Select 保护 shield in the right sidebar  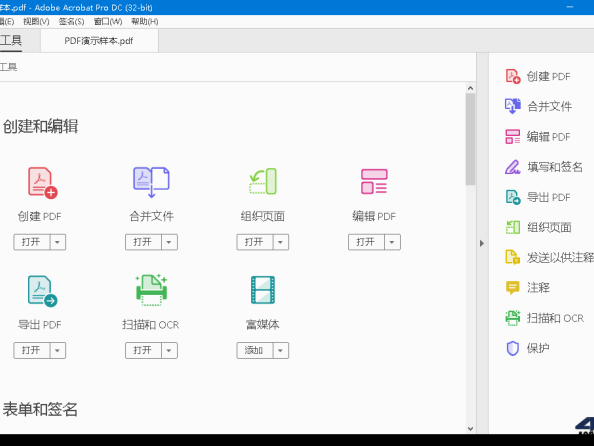(x=527, y=348)
